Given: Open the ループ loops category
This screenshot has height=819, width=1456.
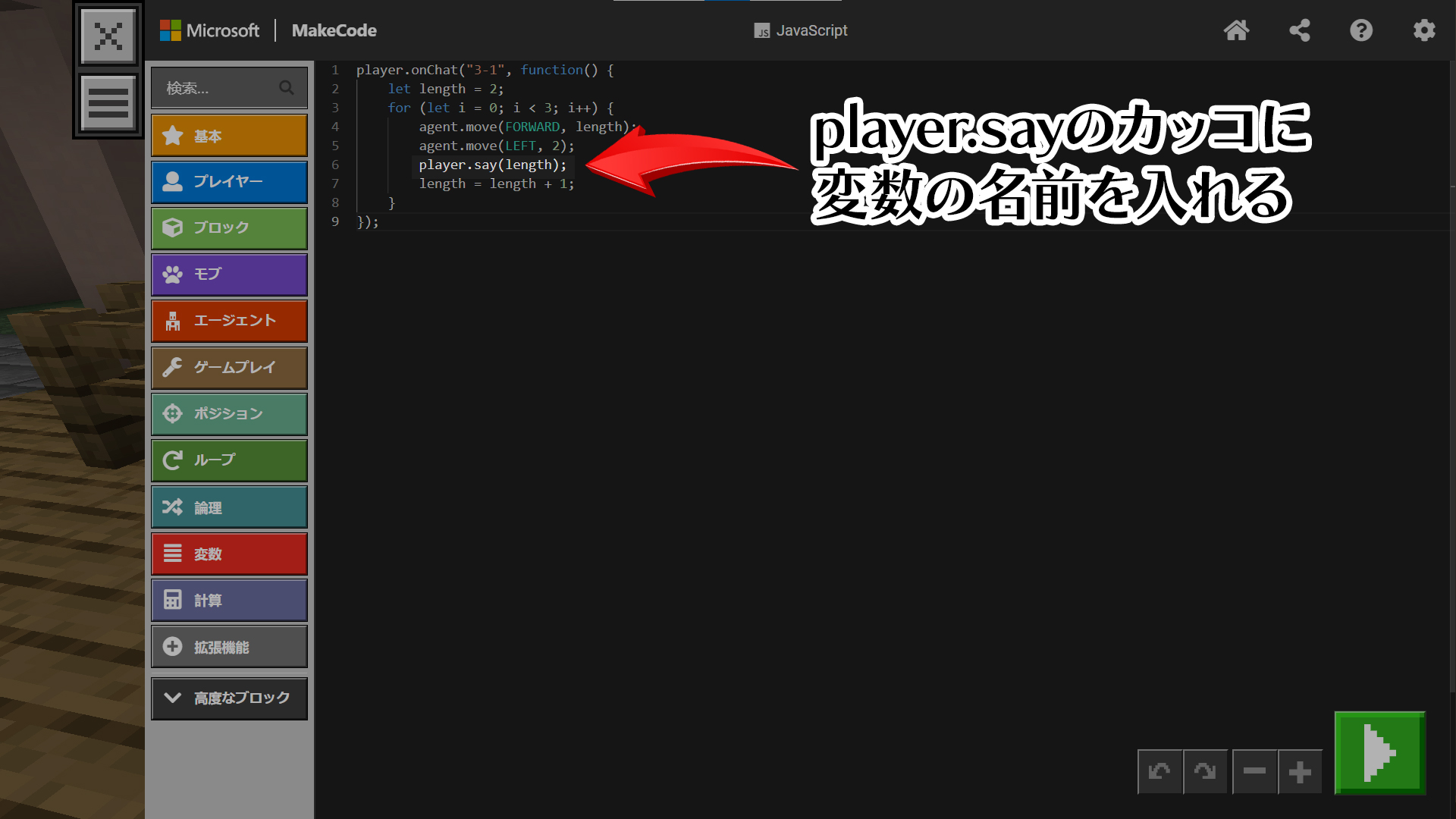Looking at the screenshot, I should click(229, 460).
